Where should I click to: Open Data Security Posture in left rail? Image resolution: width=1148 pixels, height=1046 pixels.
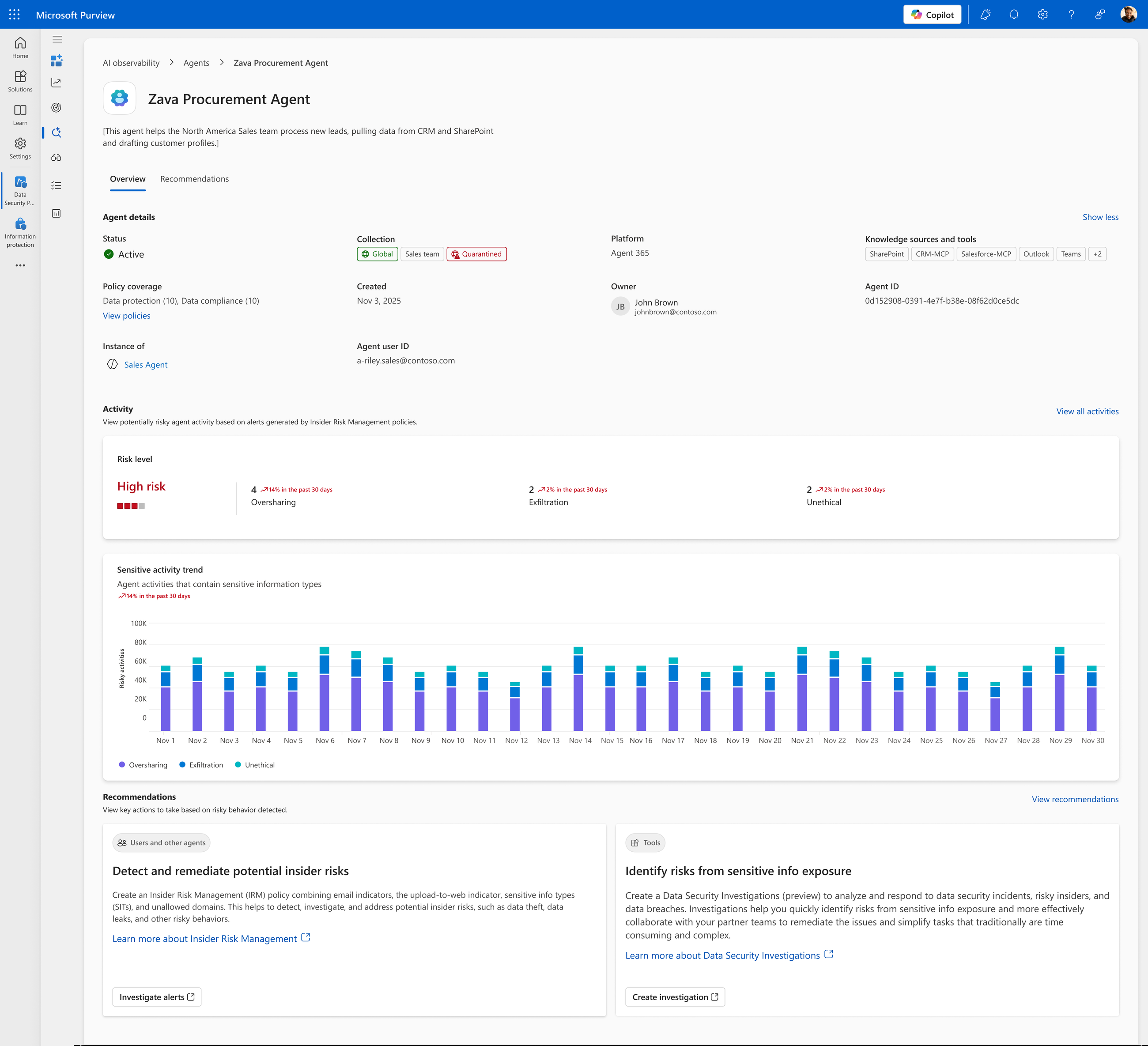pyautogui.click(x=20, y=191)
